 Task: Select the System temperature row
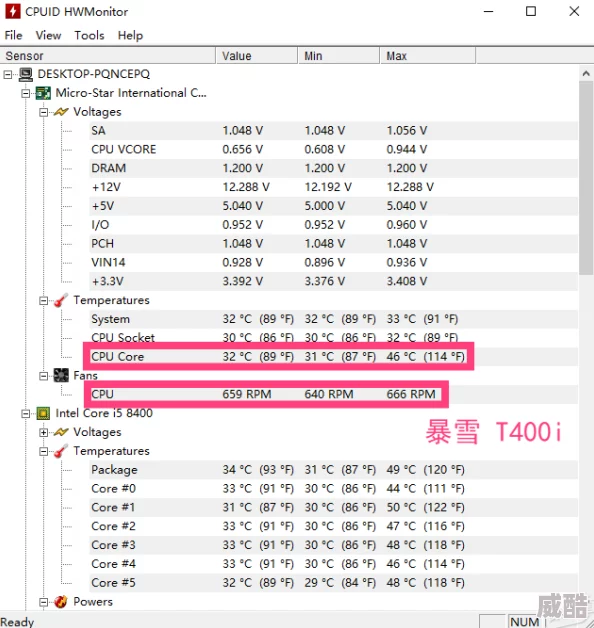[333, 319]
